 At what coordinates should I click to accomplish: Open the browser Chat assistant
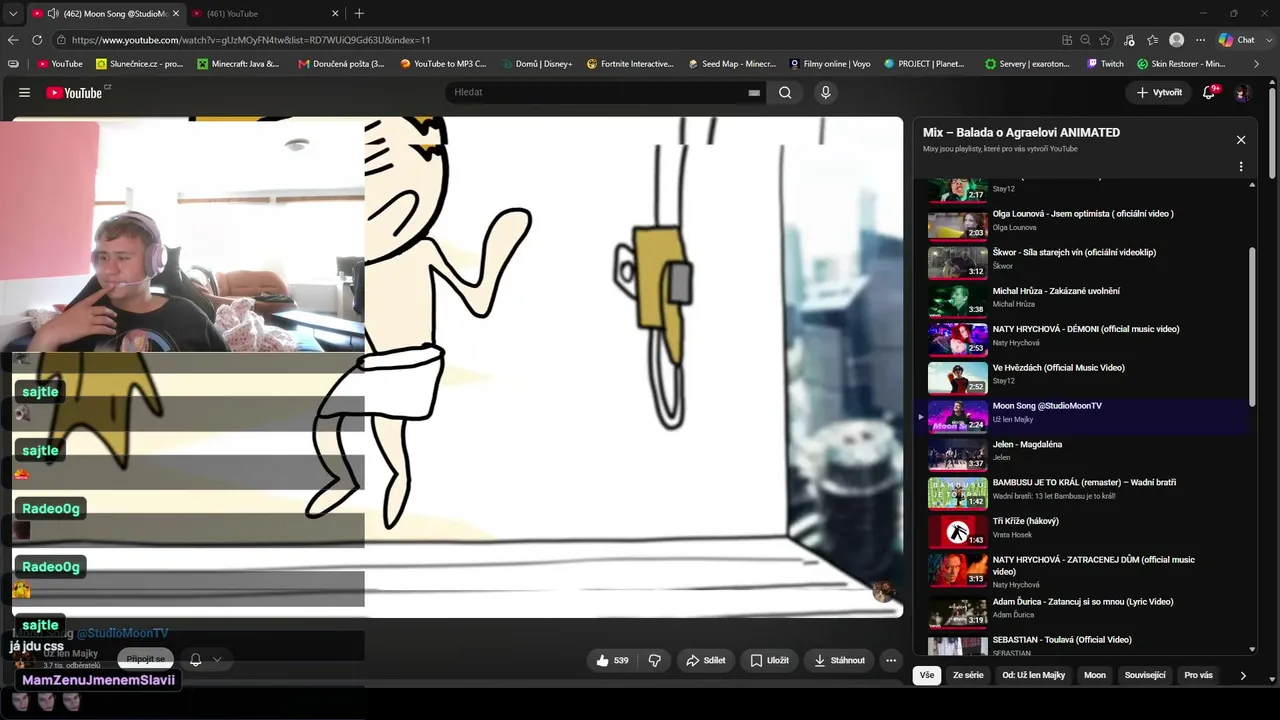tap(1237, 40)
